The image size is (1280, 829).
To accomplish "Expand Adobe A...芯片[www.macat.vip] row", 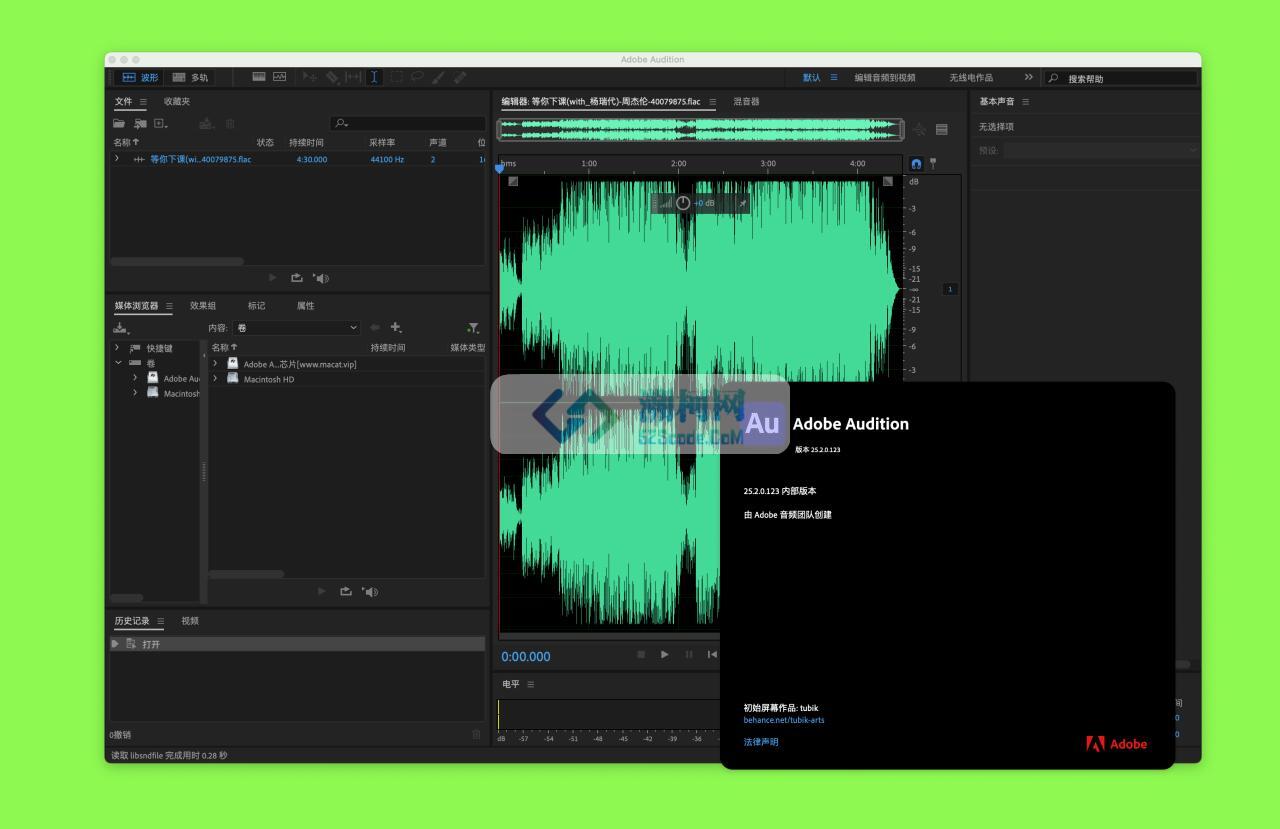I will pyautogui.click(x=215, y=364).
